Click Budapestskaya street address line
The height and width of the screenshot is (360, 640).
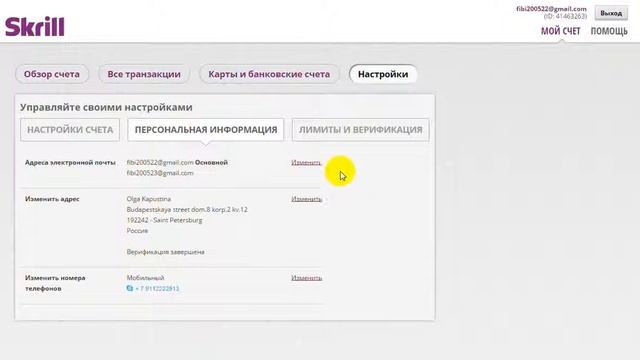coord(187,210)
